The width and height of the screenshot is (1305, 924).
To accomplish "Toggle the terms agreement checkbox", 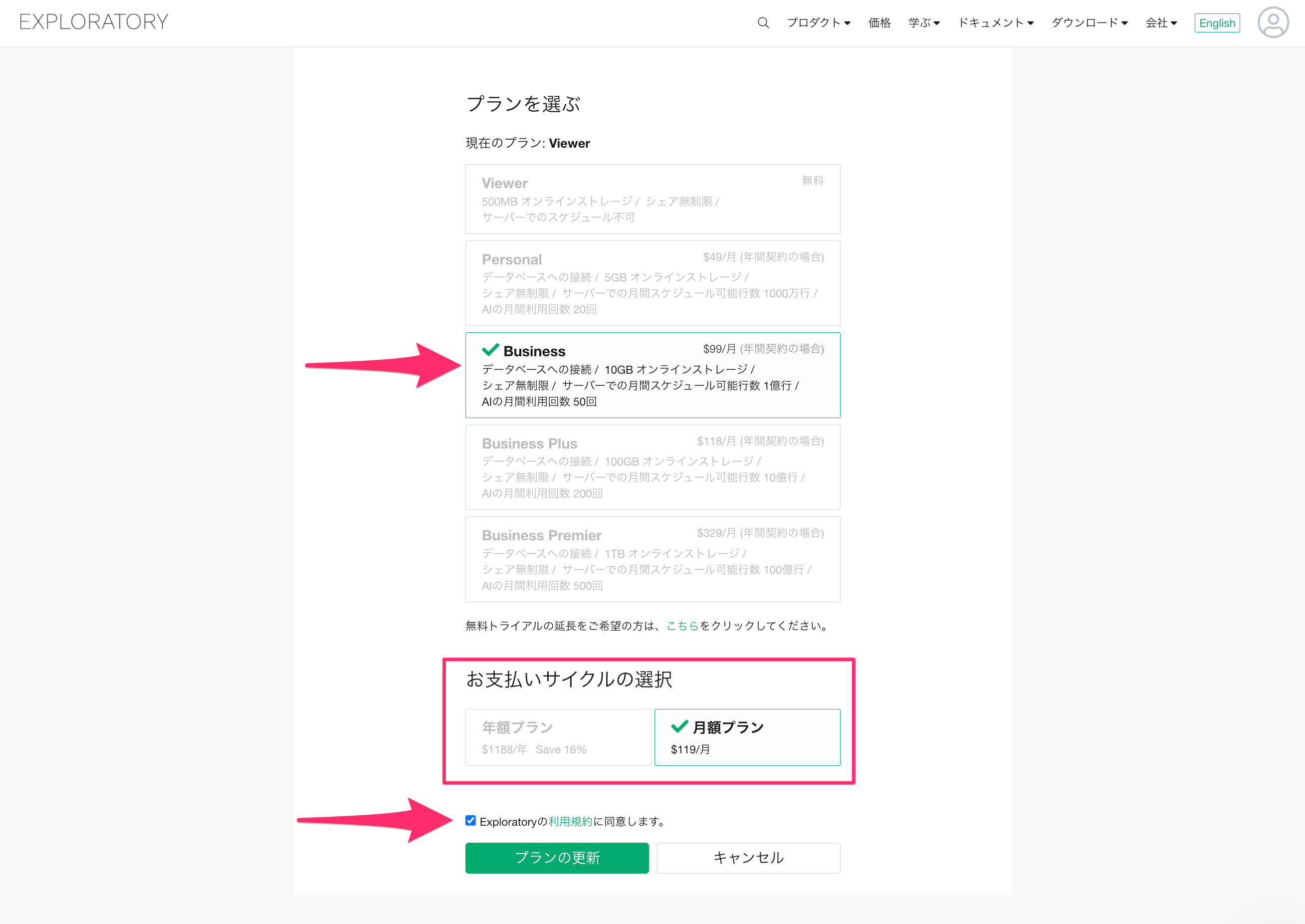I will [470, 820].
